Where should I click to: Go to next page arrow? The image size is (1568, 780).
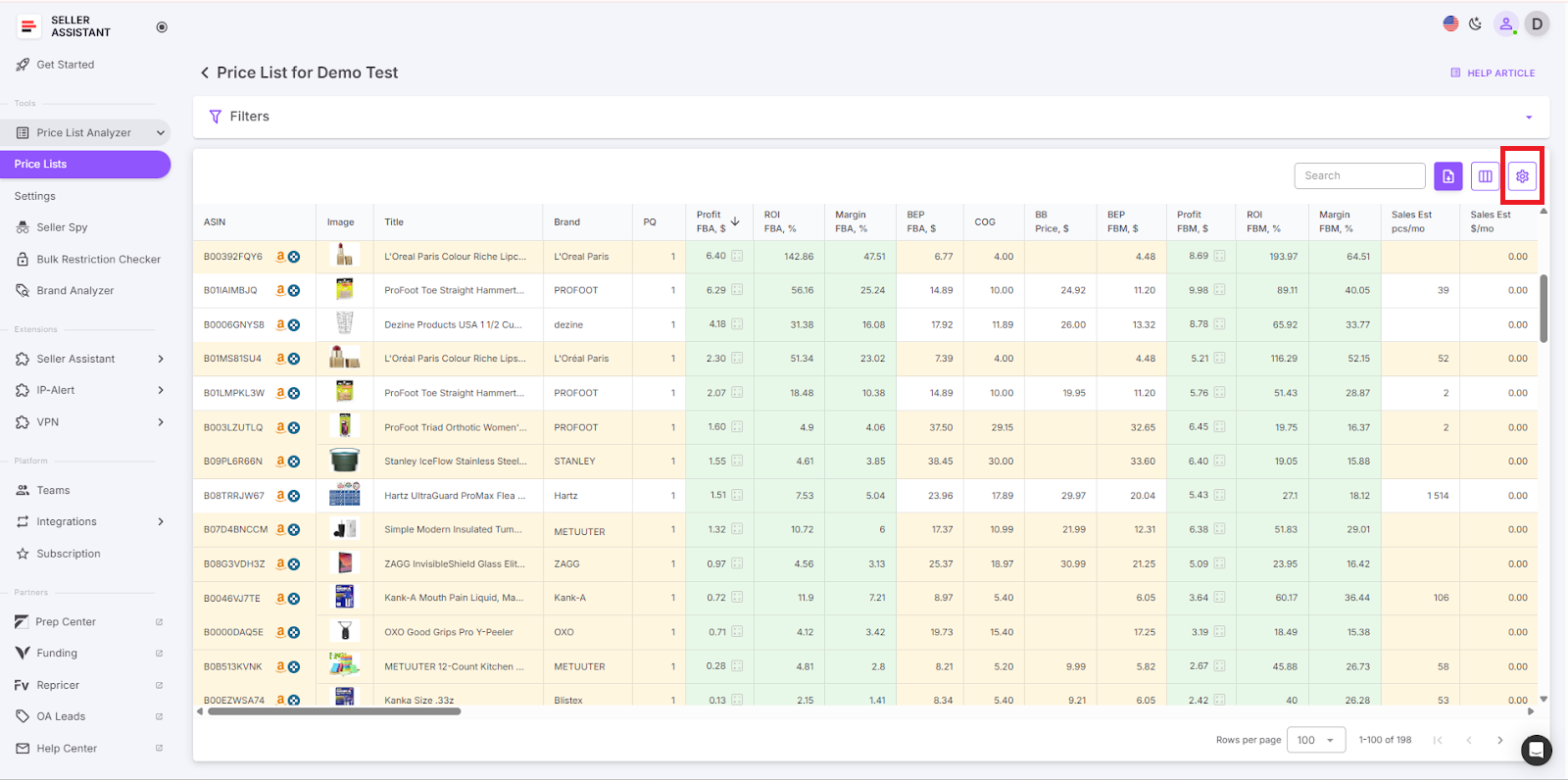1499,741
